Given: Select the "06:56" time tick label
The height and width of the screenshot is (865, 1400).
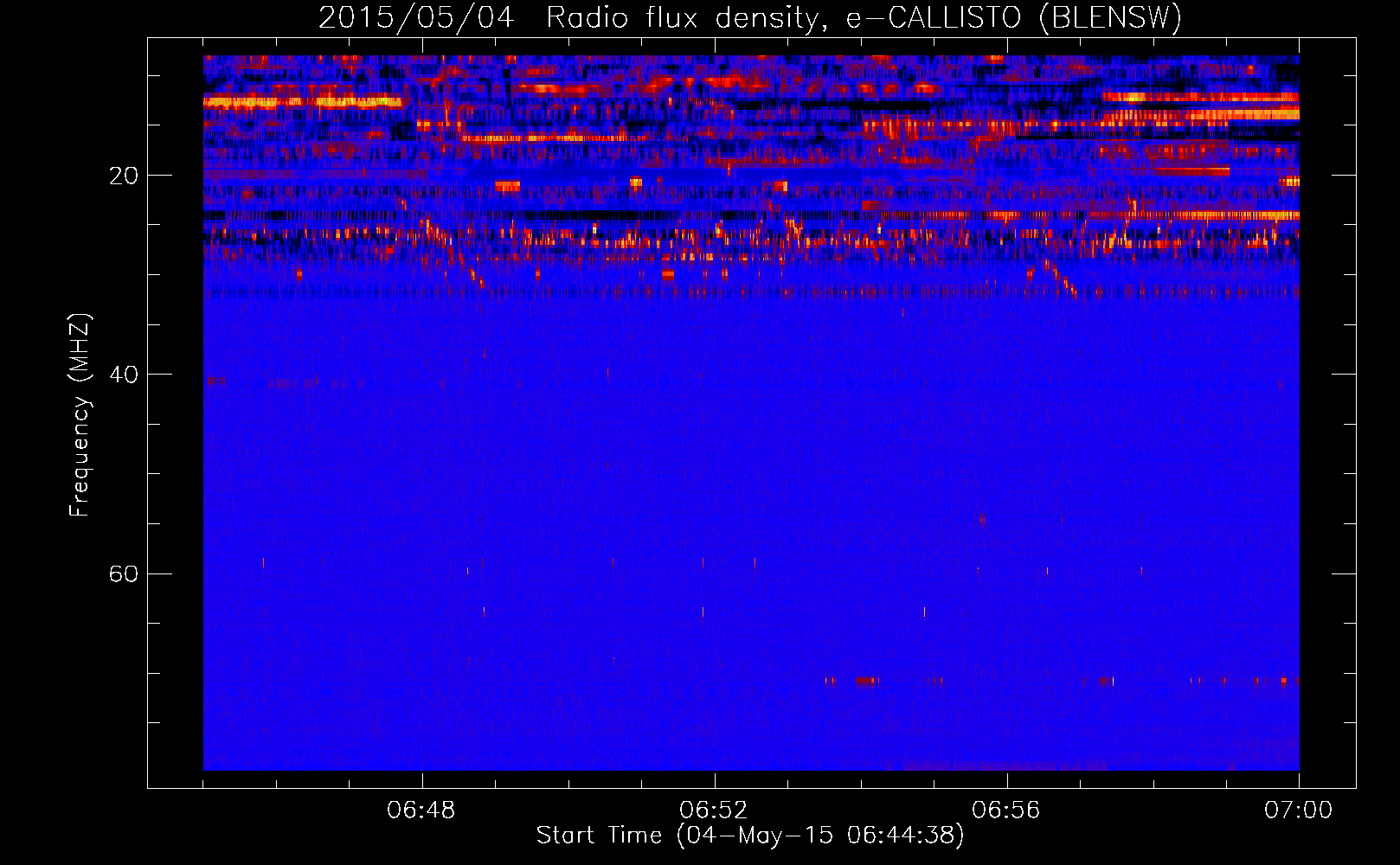Looking at the screenshot, I should (1006, 811).
